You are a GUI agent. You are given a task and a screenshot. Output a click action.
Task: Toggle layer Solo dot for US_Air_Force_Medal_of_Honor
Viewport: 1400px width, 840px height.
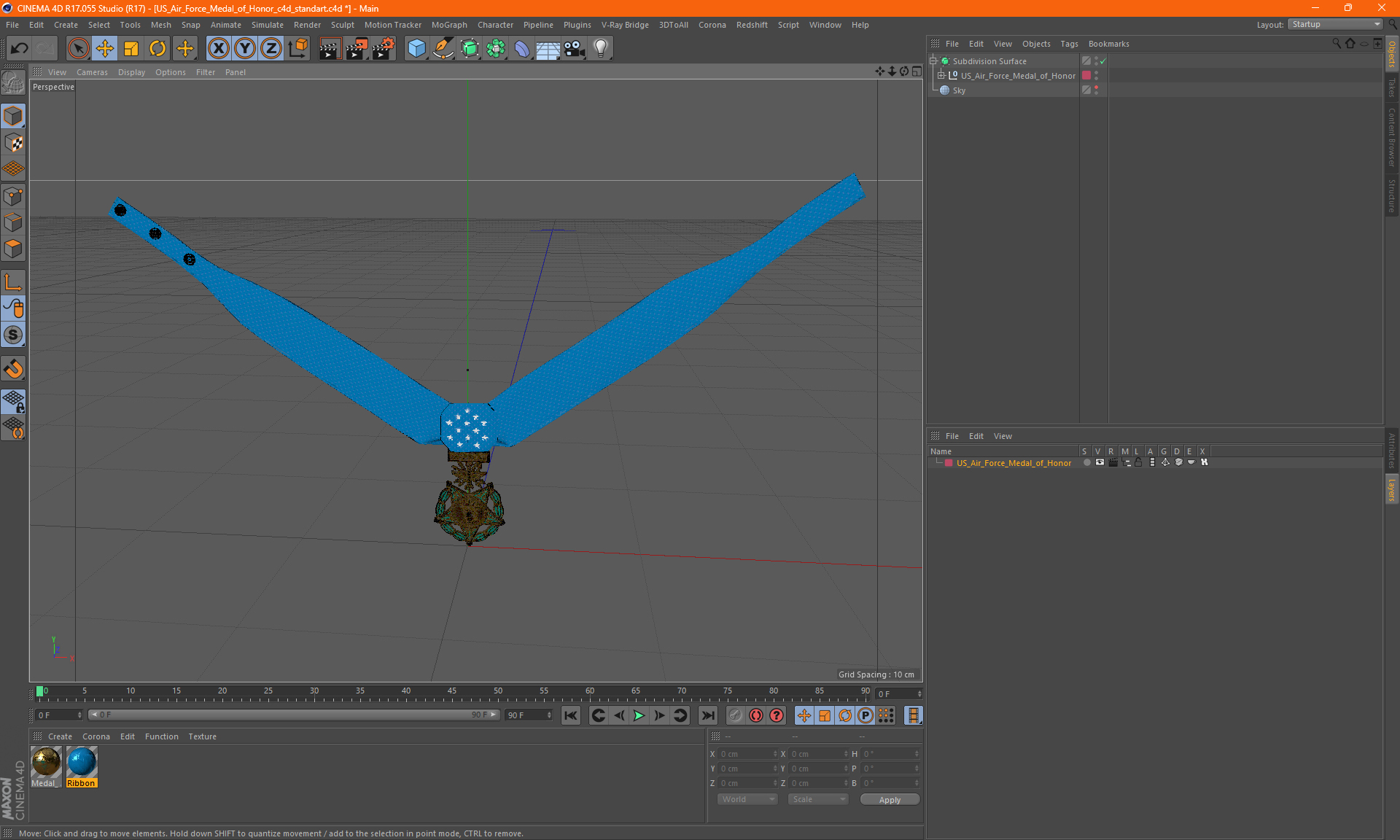pos(1086,462)
